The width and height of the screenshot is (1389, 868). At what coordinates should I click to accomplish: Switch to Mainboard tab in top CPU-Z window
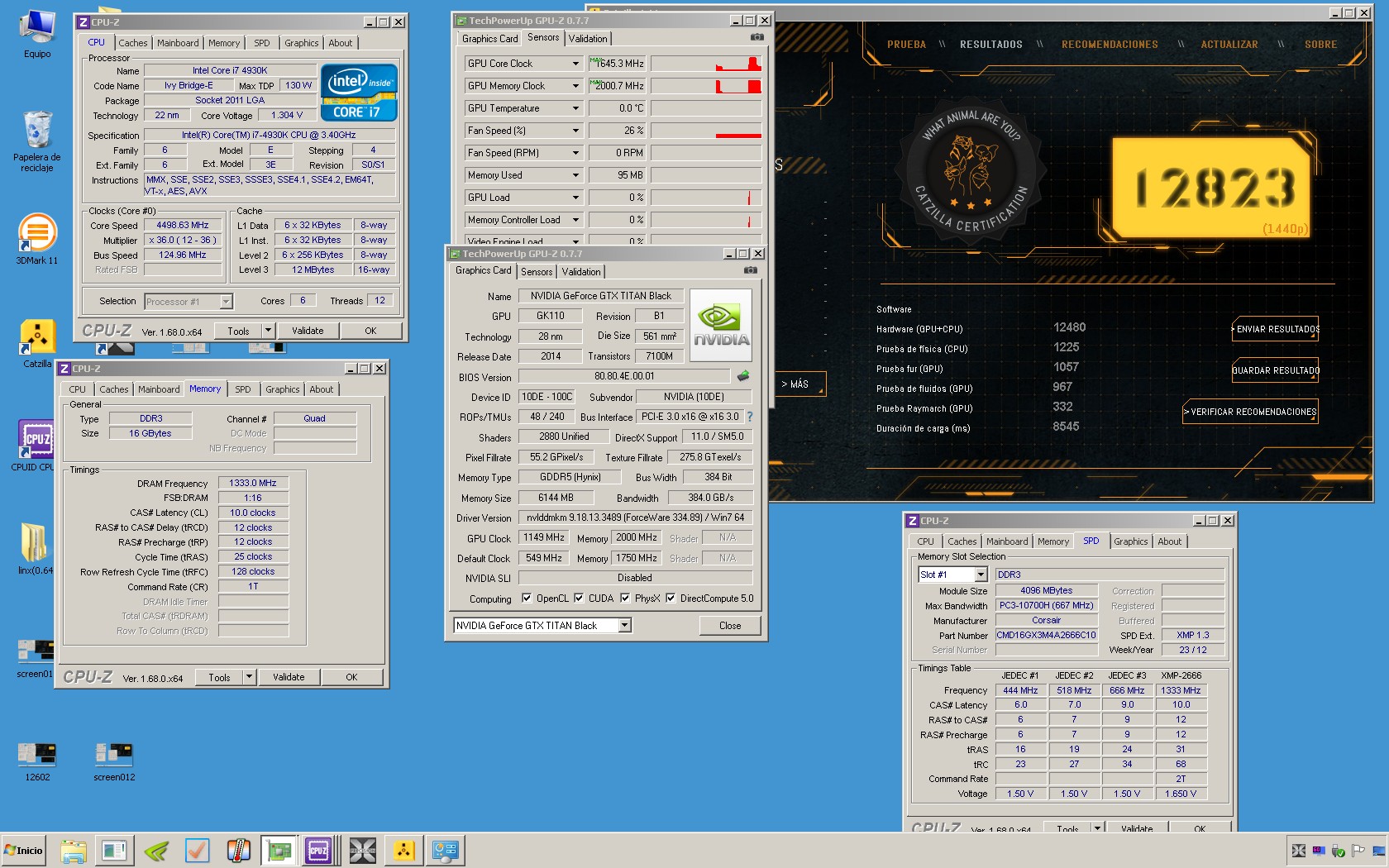click(x=178, y=43)
